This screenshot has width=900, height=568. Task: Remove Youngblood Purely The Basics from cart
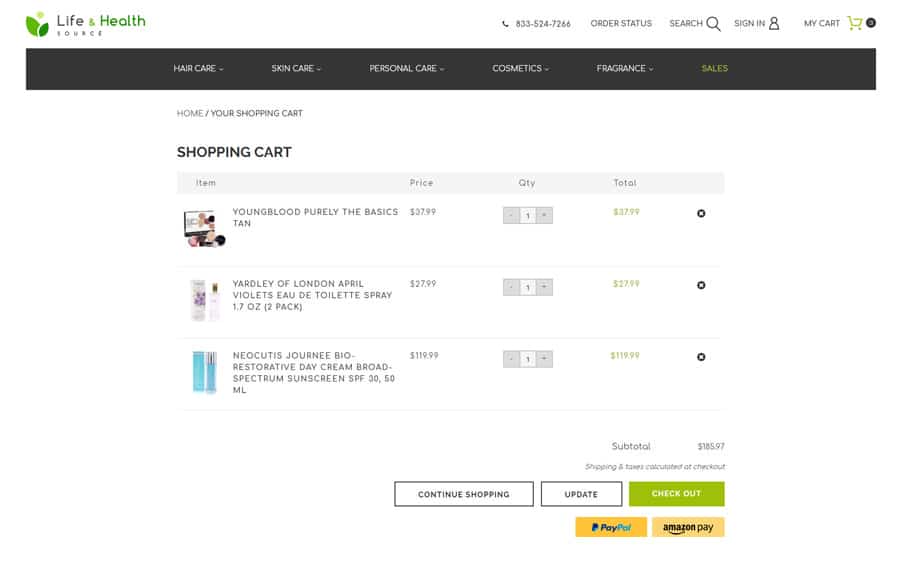point(701,213)
